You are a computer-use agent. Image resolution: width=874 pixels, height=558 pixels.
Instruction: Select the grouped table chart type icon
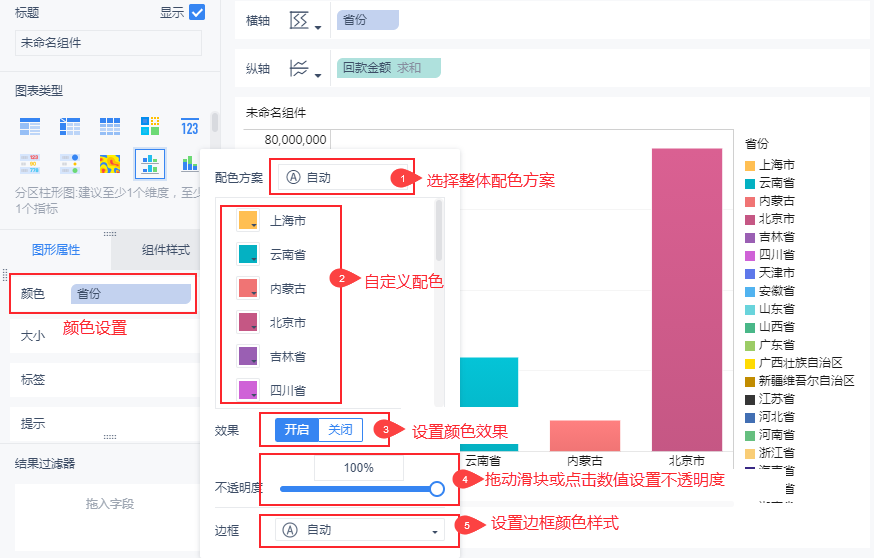(x=30, y=127)
